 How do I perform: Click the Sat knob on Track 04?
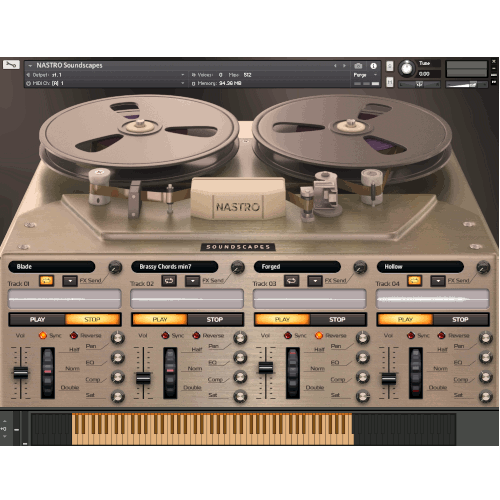[x=486, y=396]
